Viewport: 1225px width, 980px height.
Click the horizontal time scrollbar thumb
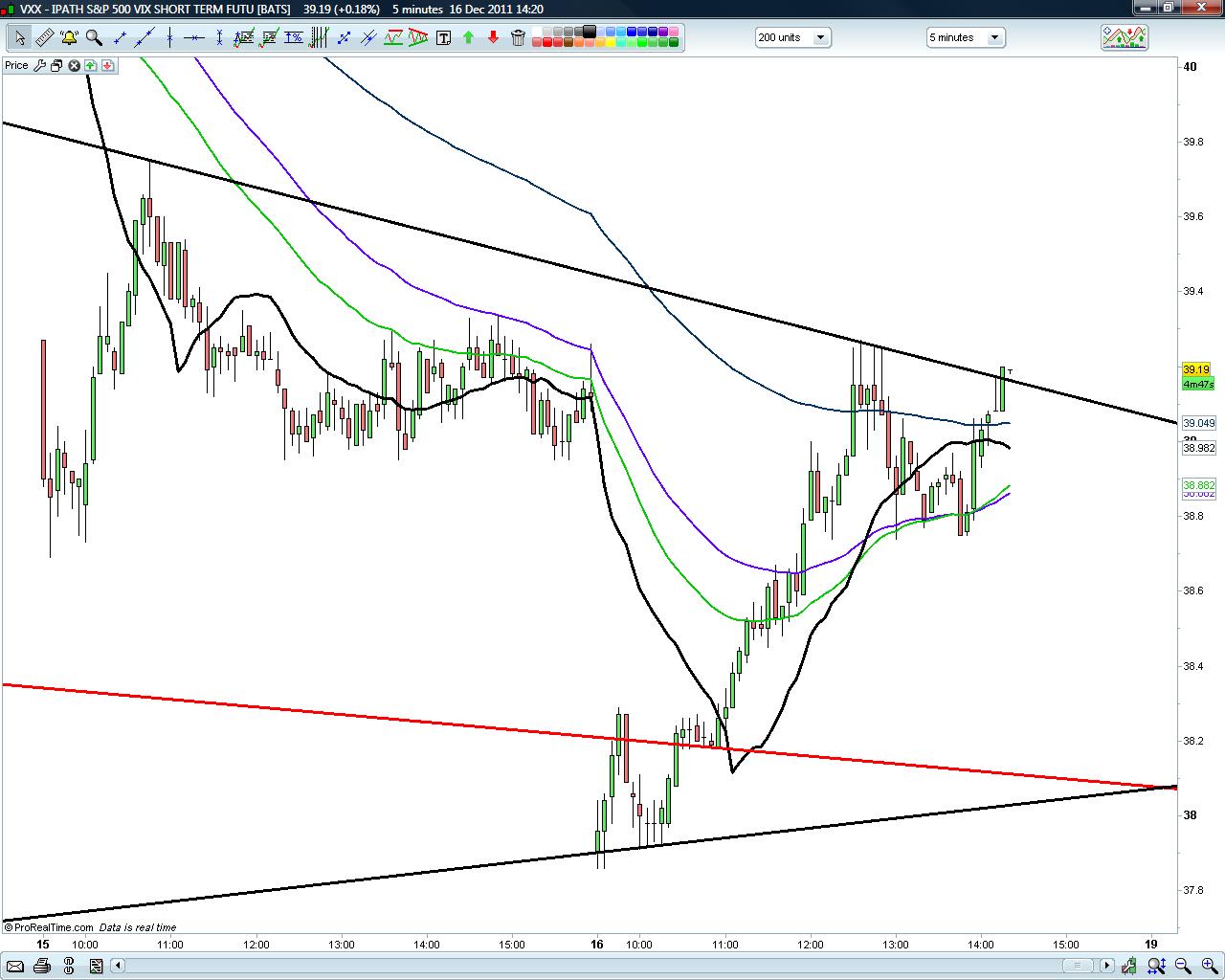coord(1078,966)
